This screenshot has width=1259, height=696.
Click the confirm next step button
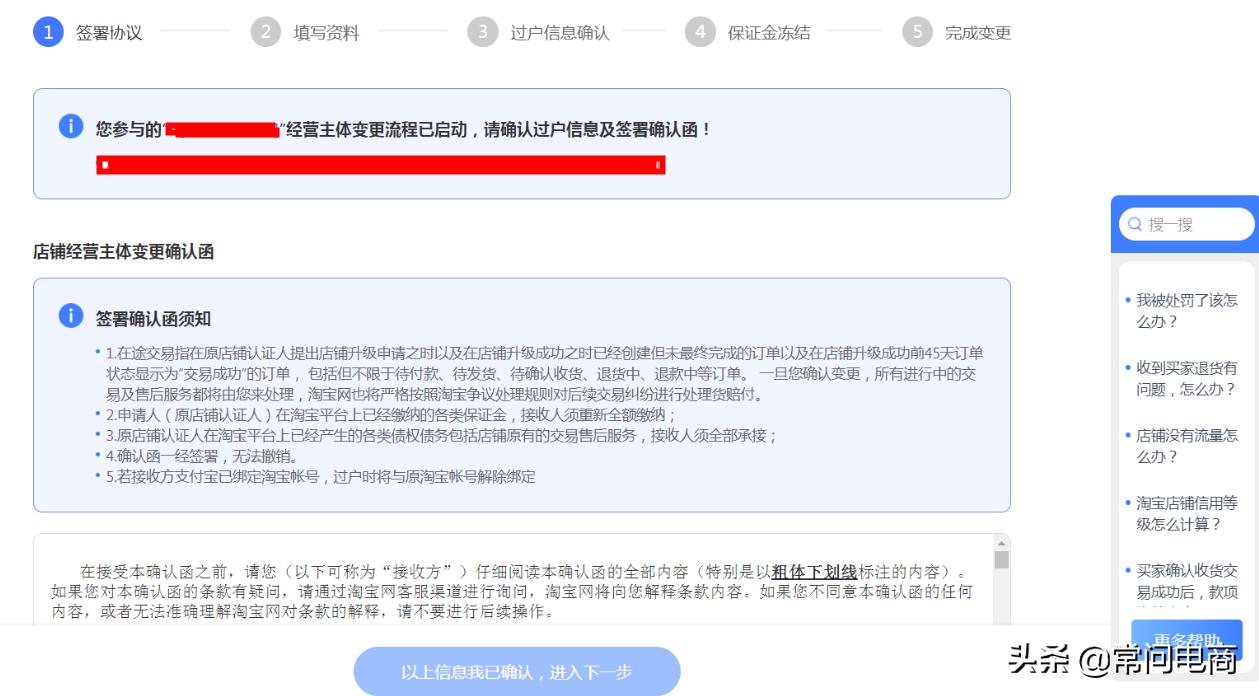click(x=516, y=671)
